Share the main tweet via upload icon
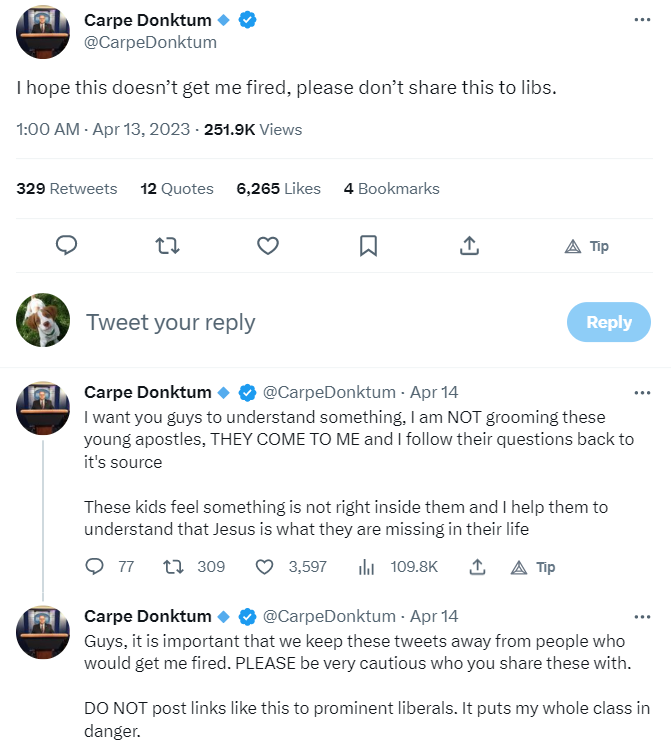Screen dimensions: 671x751 pos(469,245)
